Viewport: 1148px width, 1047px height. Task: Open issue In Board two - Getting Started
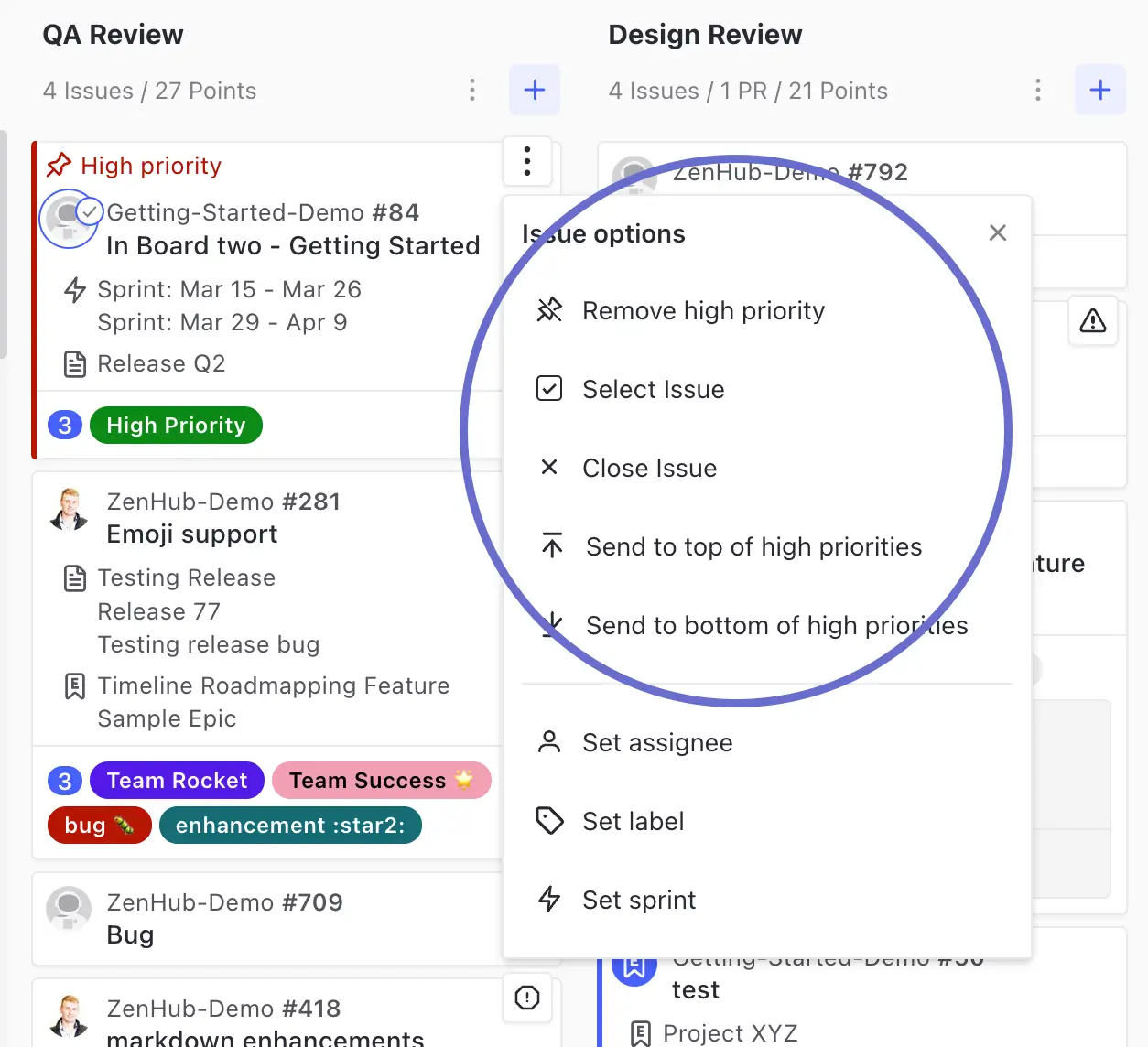[293, 246]
